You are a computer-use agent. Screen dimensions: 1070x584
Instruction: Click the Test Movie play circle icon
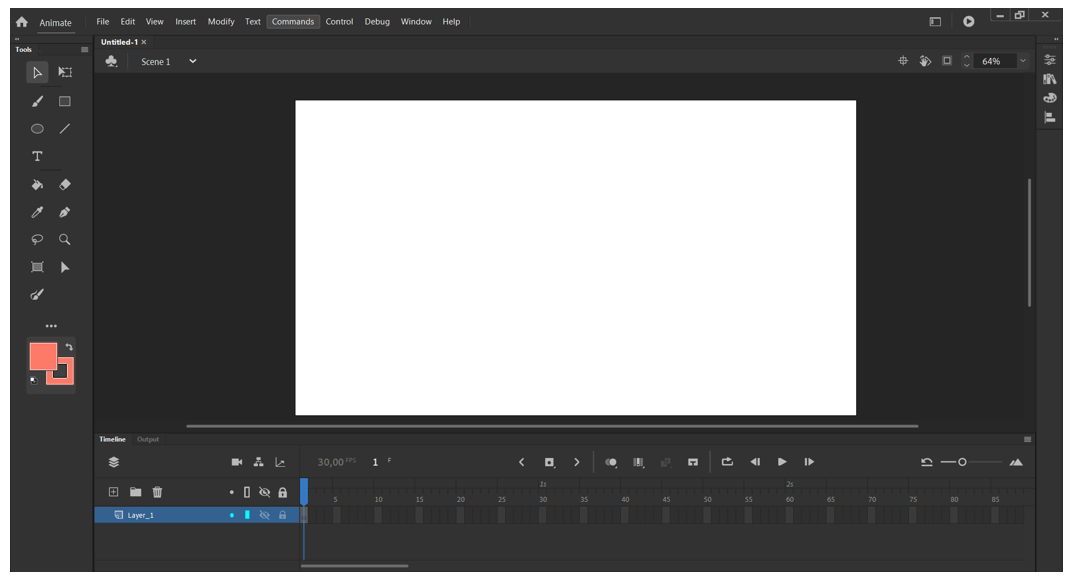tap(968, 22)
